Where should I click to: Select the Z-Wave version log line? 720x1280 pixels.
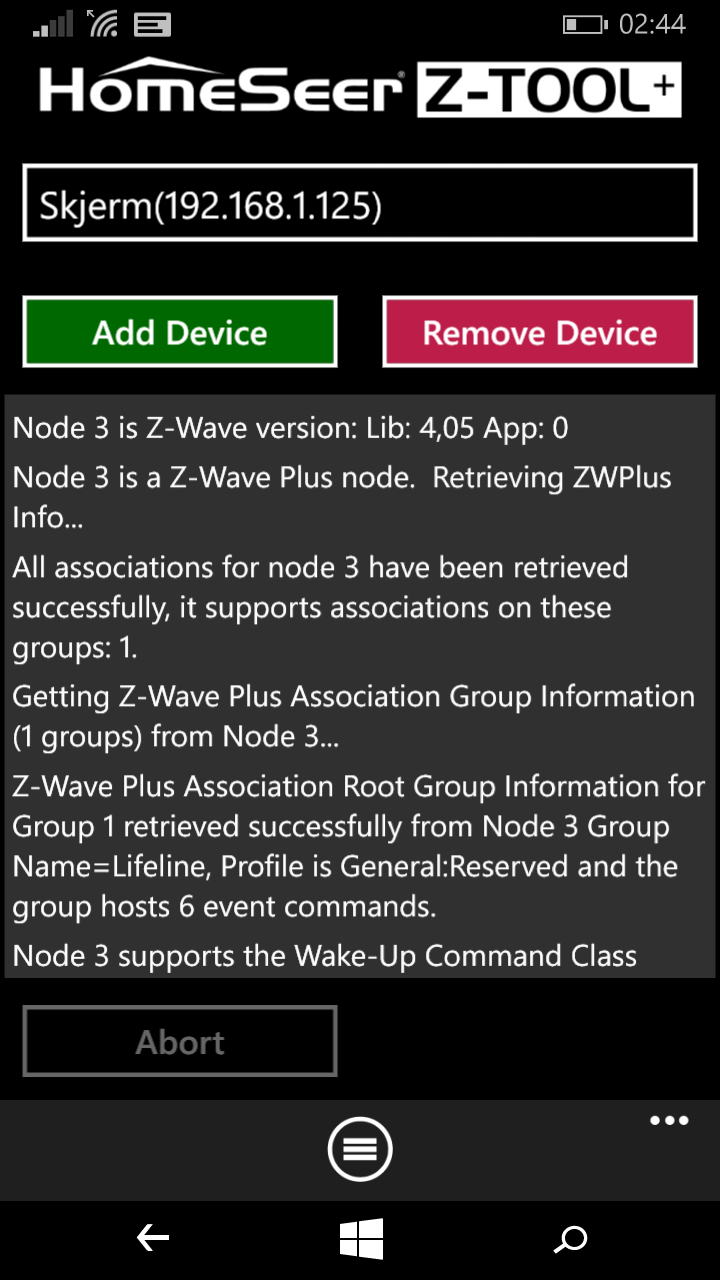(291, 428)
